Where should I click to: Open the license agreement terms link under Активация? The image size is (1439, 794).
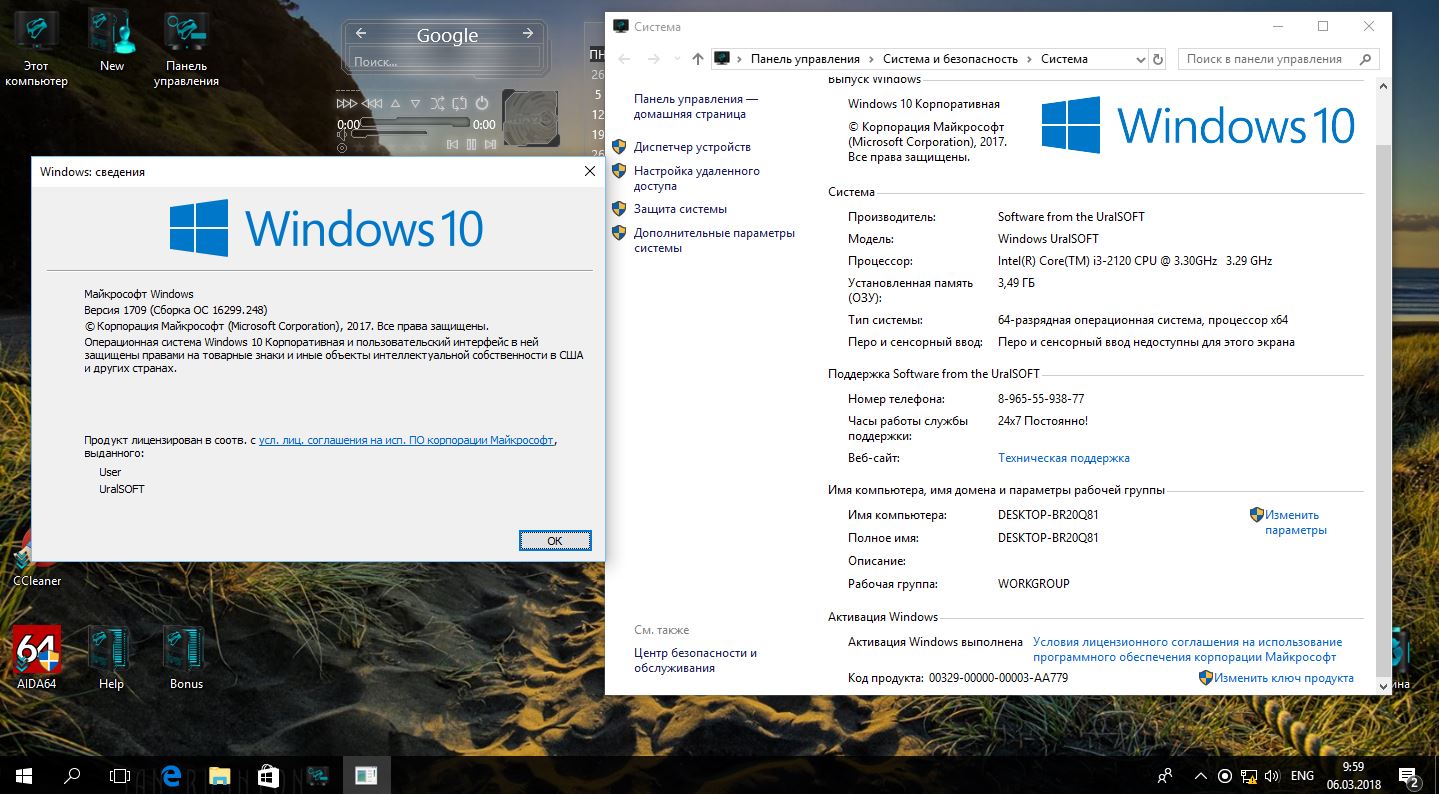coord(1187,650)
